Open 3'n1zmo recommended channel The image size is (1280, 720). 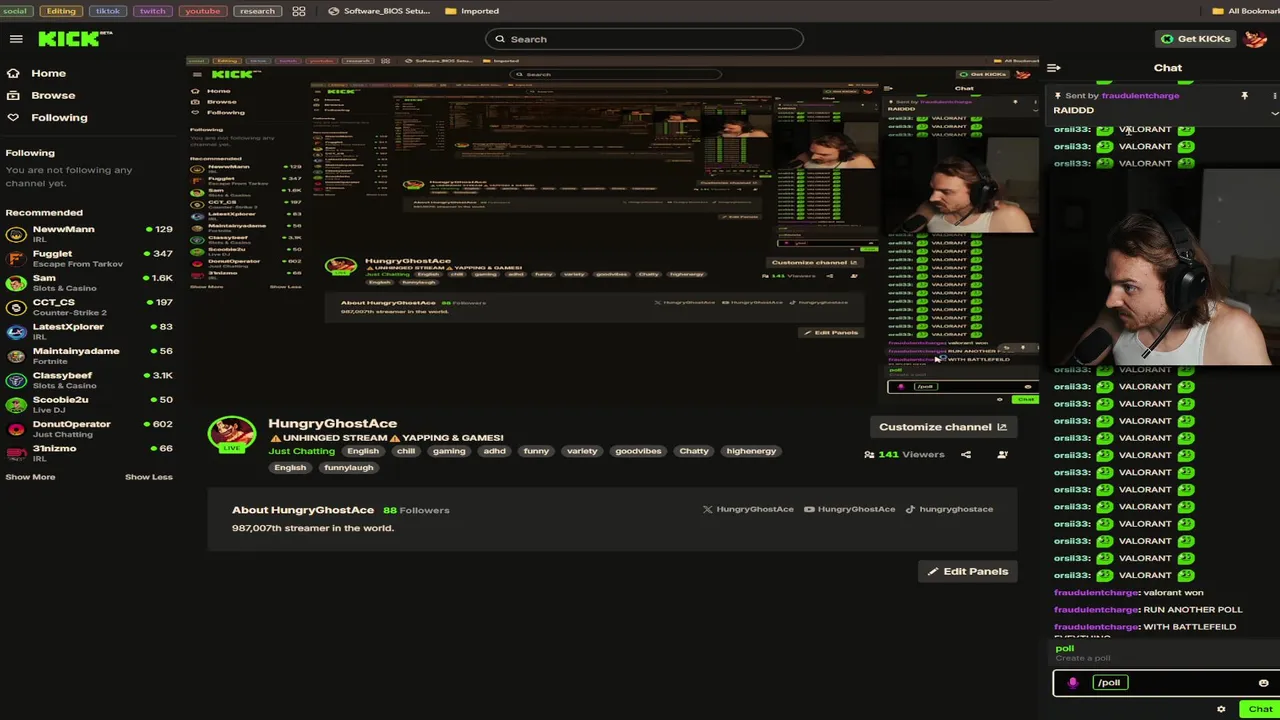(89, 453)
